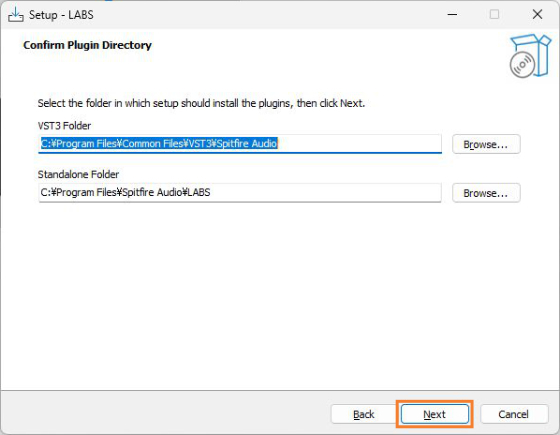Screen dimensions: 560x435
Task: Click the Confirm Plugin Directory heading
Action: pyautogui.click(x=88, y=45)
